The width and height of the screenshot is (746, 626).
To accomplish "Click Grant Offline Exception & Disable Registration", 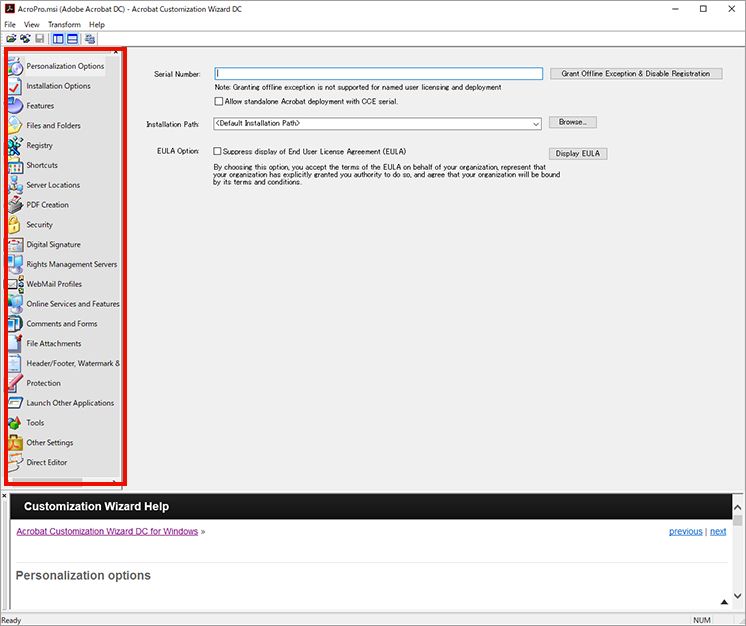I will click(x=636, y=74).
